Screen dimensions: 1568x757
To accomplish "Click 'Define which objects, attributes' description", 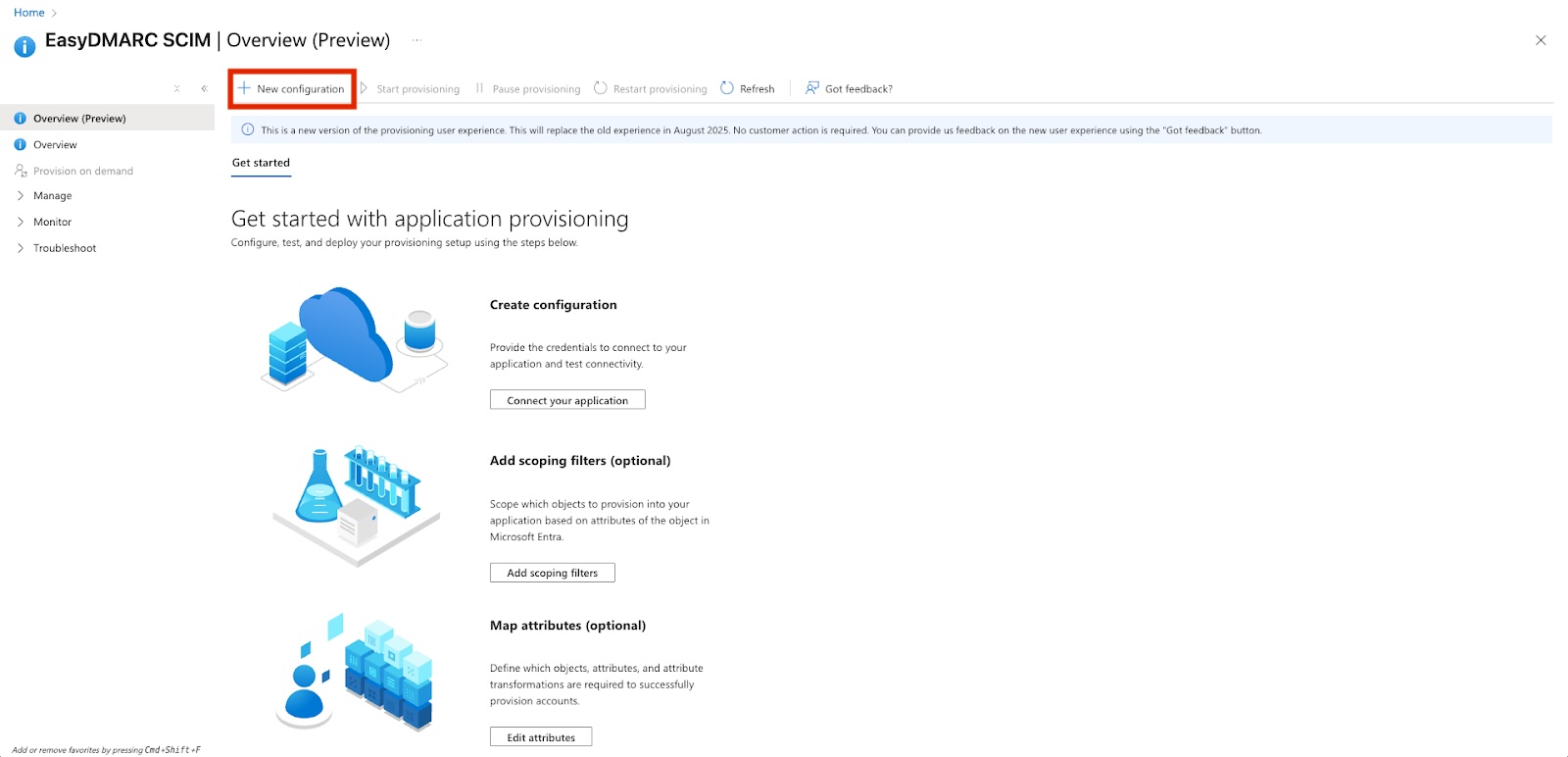I will tap(597, 684).
